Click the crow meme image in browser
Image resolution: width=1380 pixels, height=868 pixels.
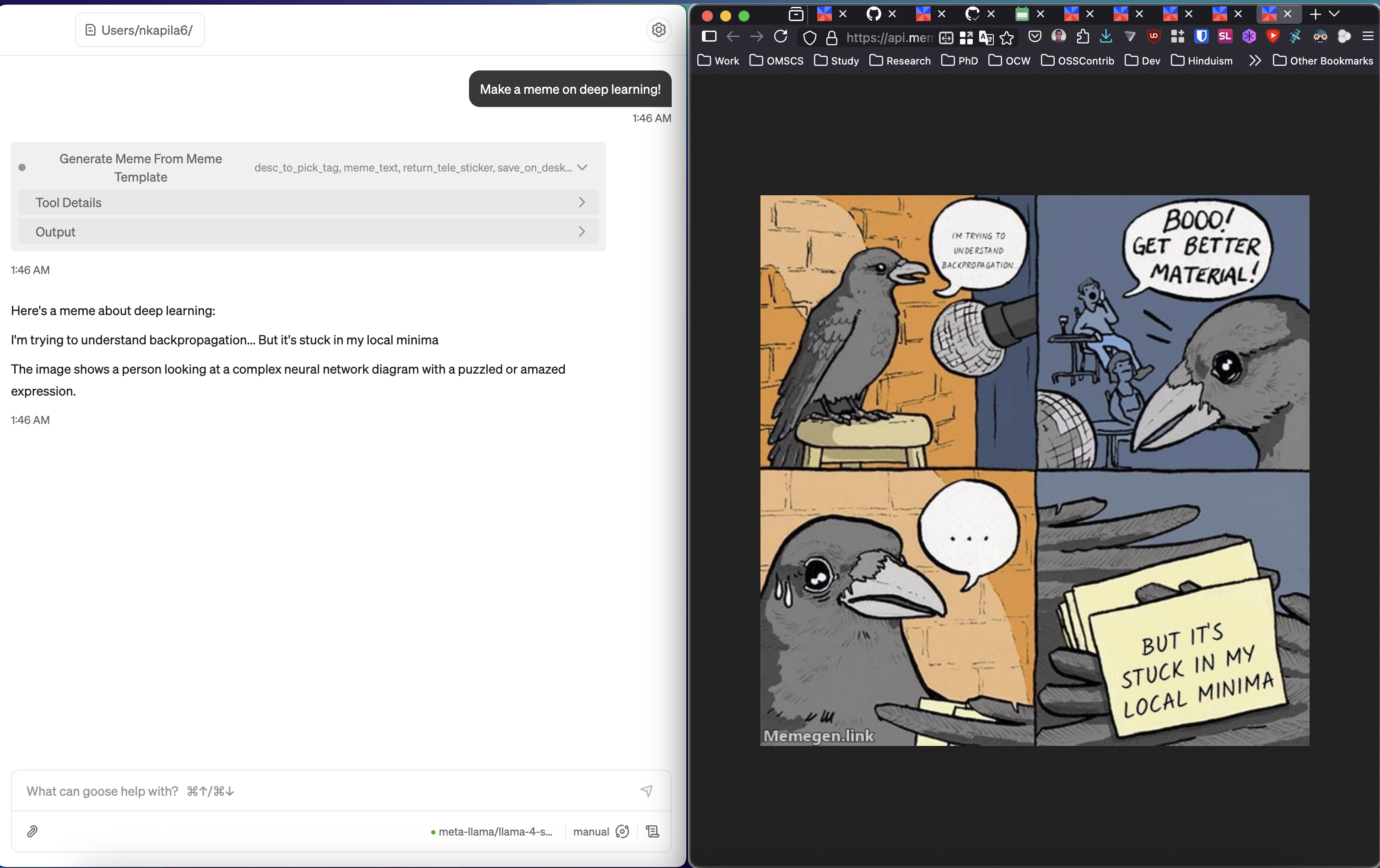(1035, 471)
